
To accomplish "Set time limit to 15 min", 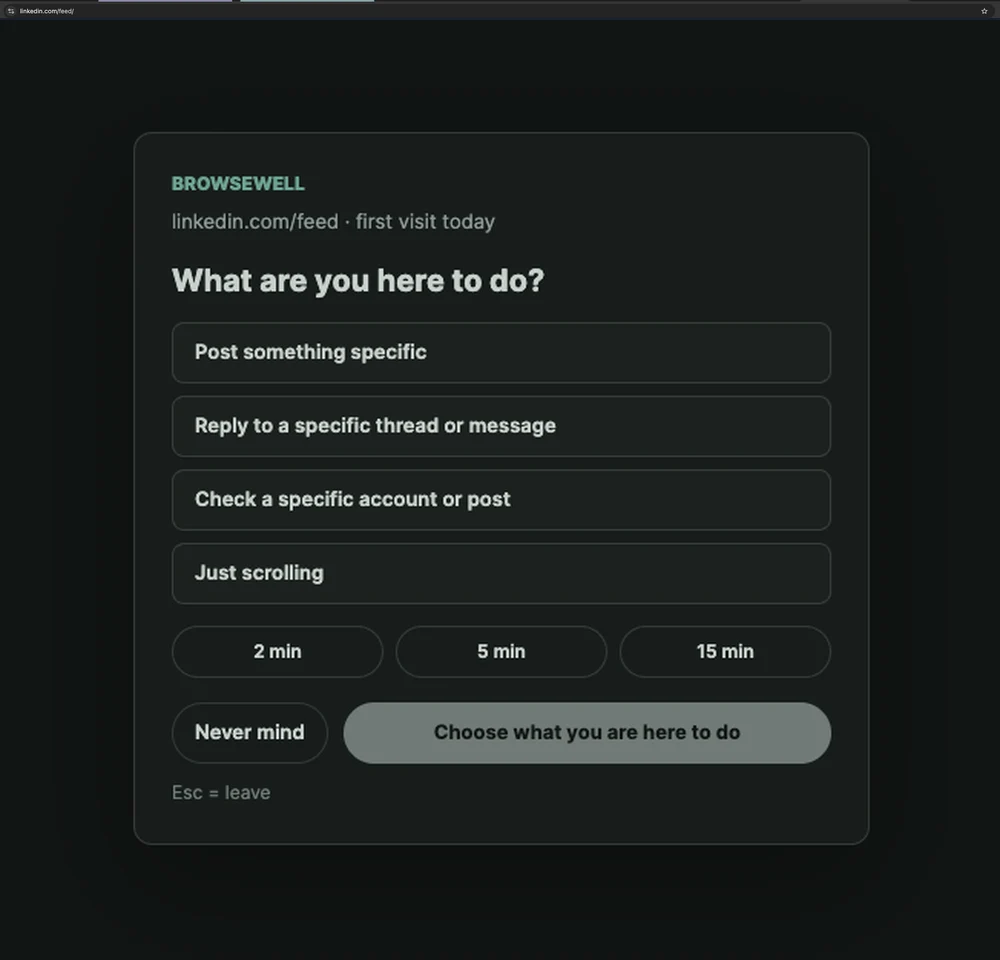I will [x=725, y=651].
